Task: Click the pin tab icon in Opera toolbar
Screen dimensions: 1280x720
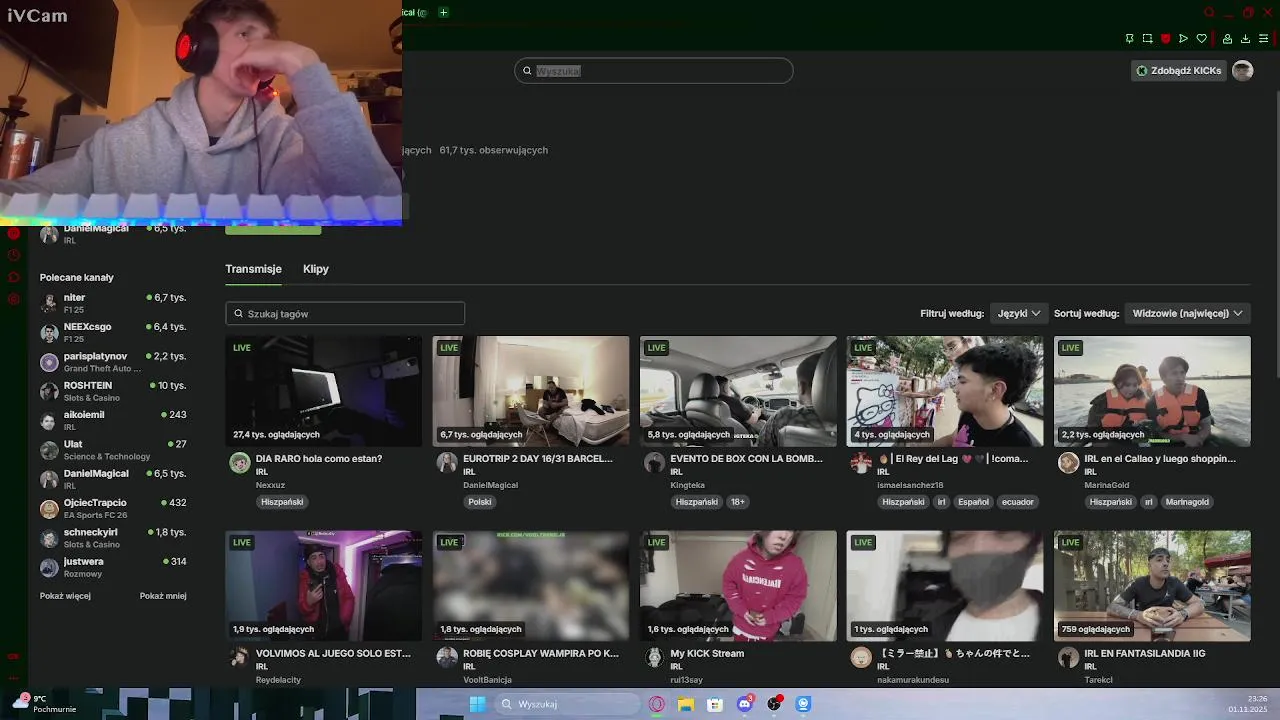Action: pos(1129,39)
